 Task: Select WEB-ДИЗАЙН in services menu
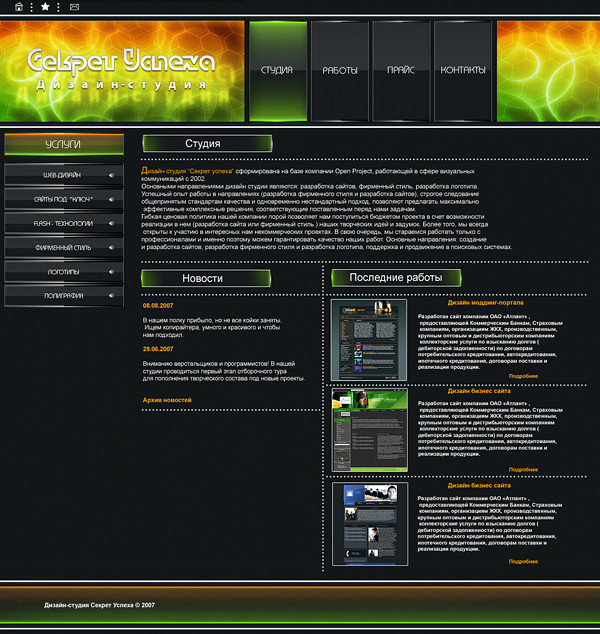pyautogui.click(x=64, y=175)
